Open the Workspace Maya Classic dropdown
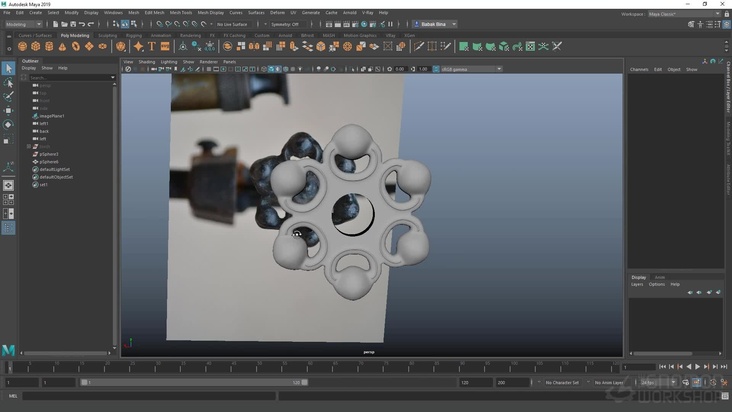732x412 pixels. [684, 14]
